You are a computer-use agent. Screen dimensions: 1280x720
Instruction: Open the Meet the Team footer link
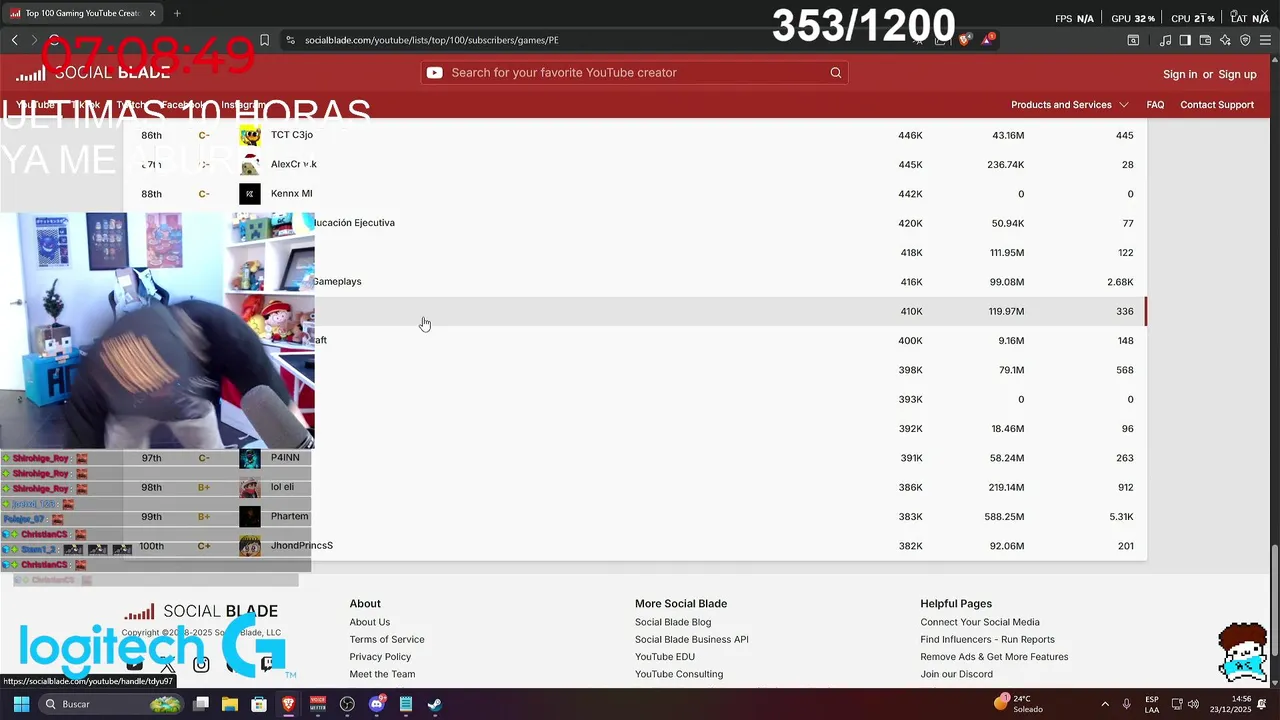click(382, 674)
